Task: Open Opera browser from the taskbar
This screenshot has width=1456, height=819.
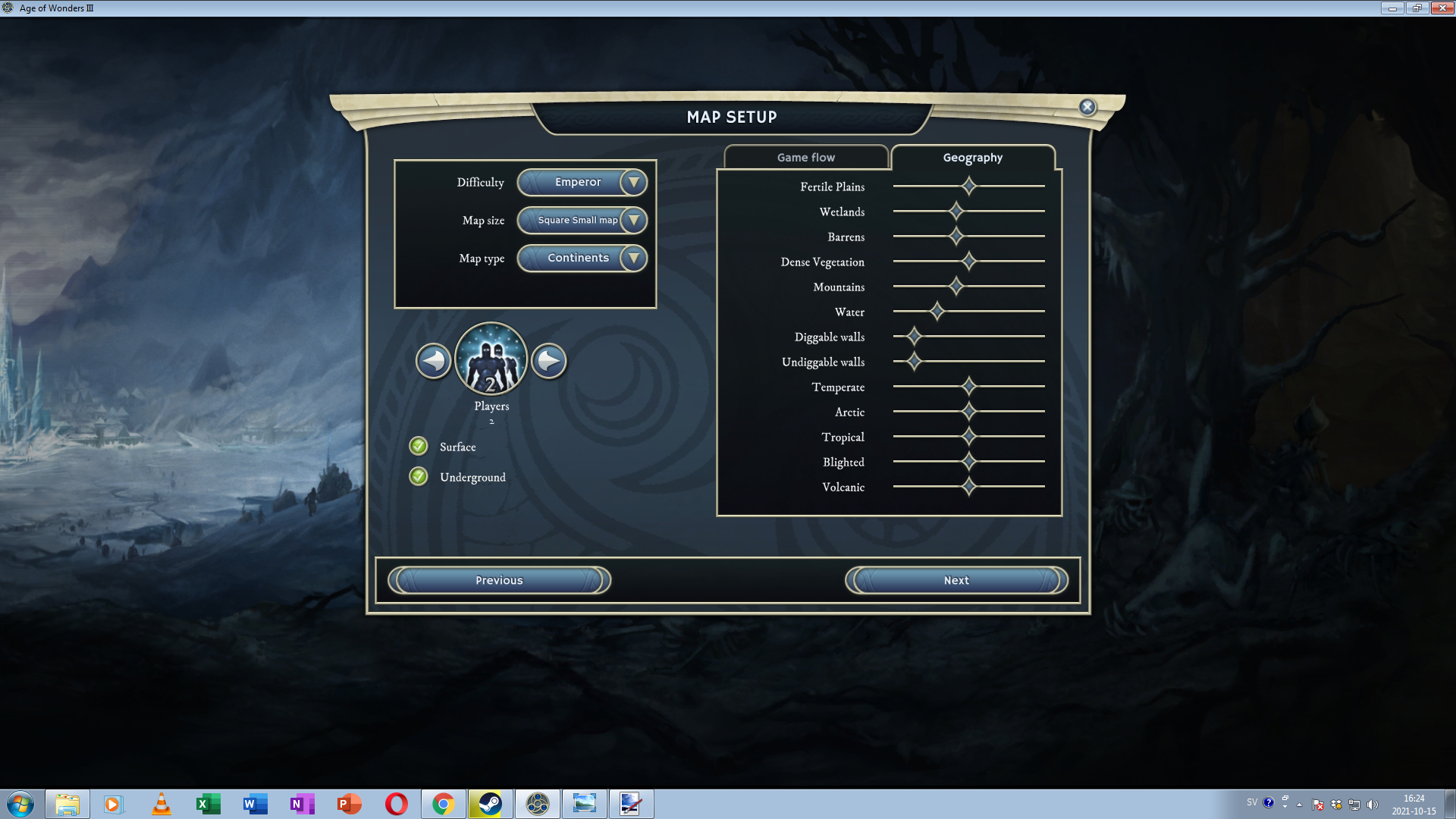Action: click(396, 804)
